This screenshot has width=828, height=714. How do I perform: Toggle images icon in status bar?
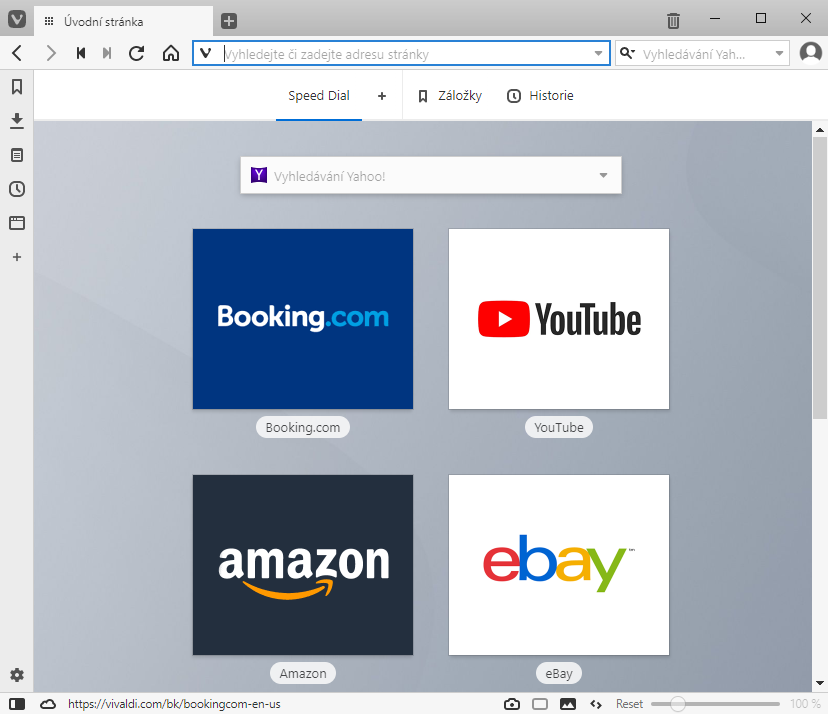(x=568, y=704)
